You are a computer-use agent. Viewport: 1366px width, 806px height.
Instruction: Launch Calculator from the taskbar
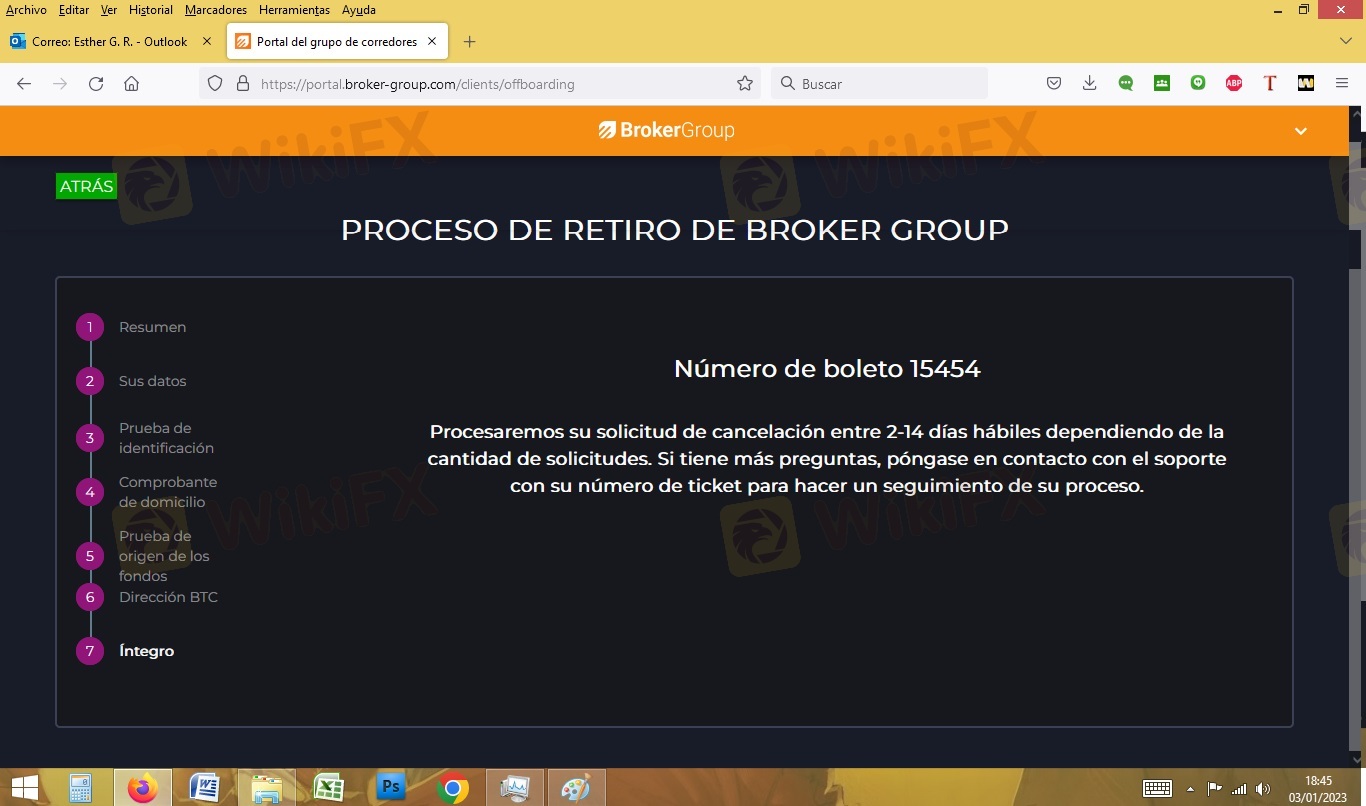click(x=81, y=788)
